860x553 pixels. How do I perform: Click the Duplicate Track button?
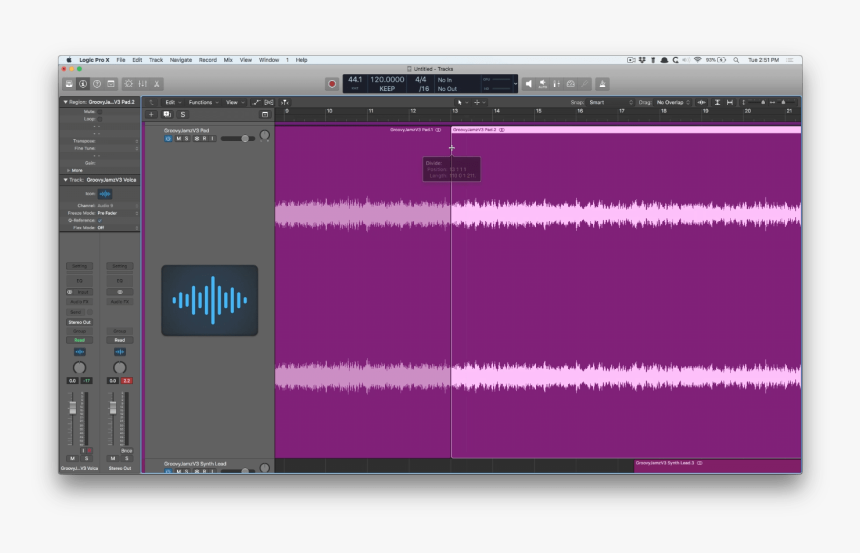point(167,114)
